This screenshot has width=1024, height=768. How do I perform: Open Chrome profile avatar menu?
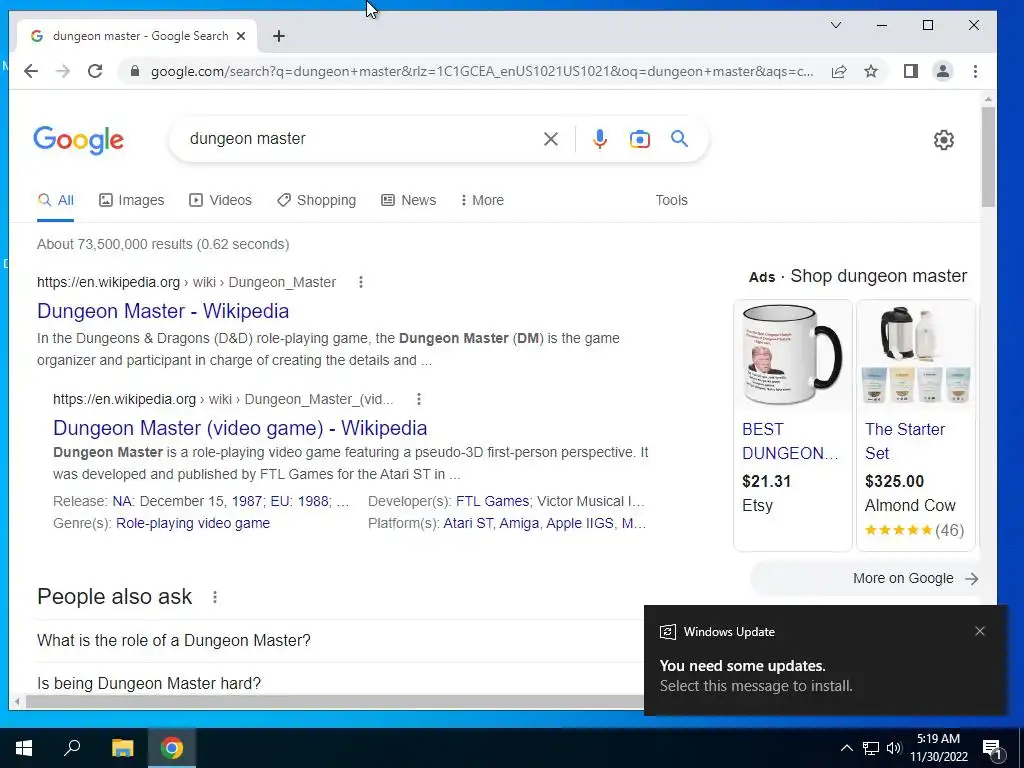943,71
